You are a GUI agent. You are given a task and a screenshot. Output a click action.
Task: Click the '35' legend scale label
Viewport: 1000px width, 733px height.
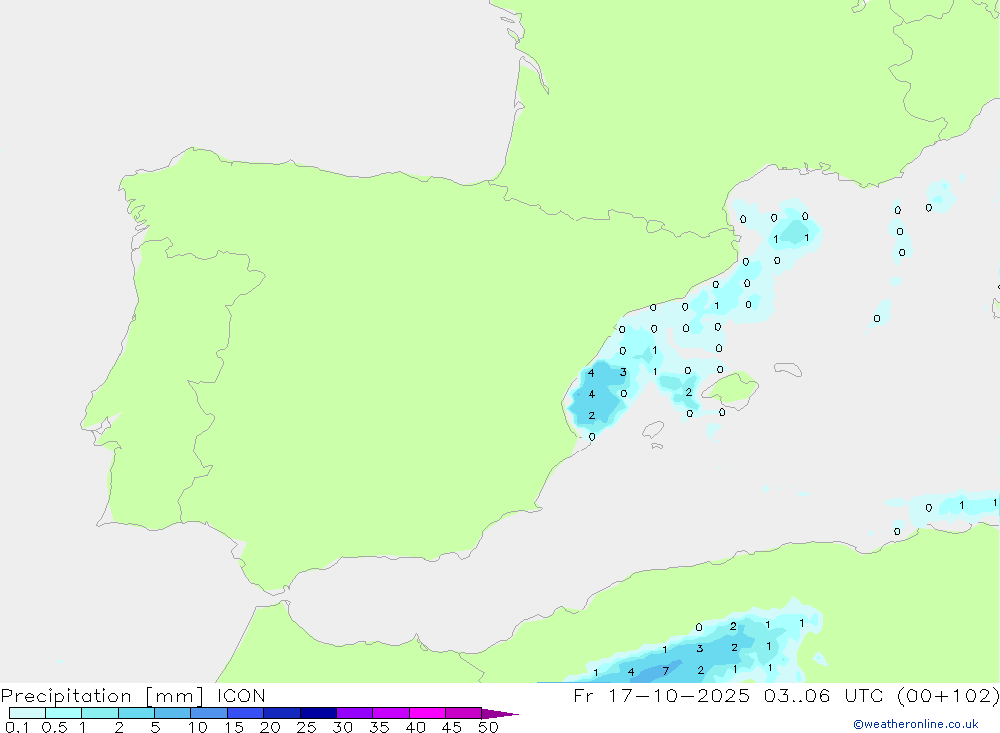click(379, 727)
